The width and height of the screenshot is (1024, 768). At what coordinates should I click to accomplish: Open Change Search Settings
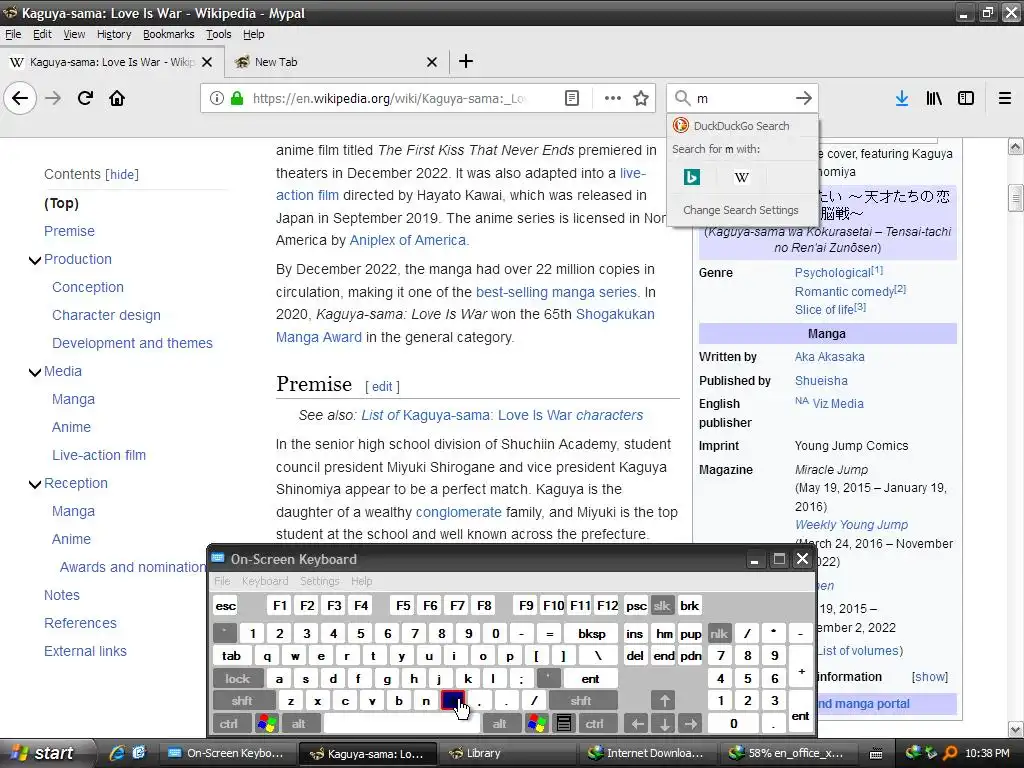click(741, 210)
